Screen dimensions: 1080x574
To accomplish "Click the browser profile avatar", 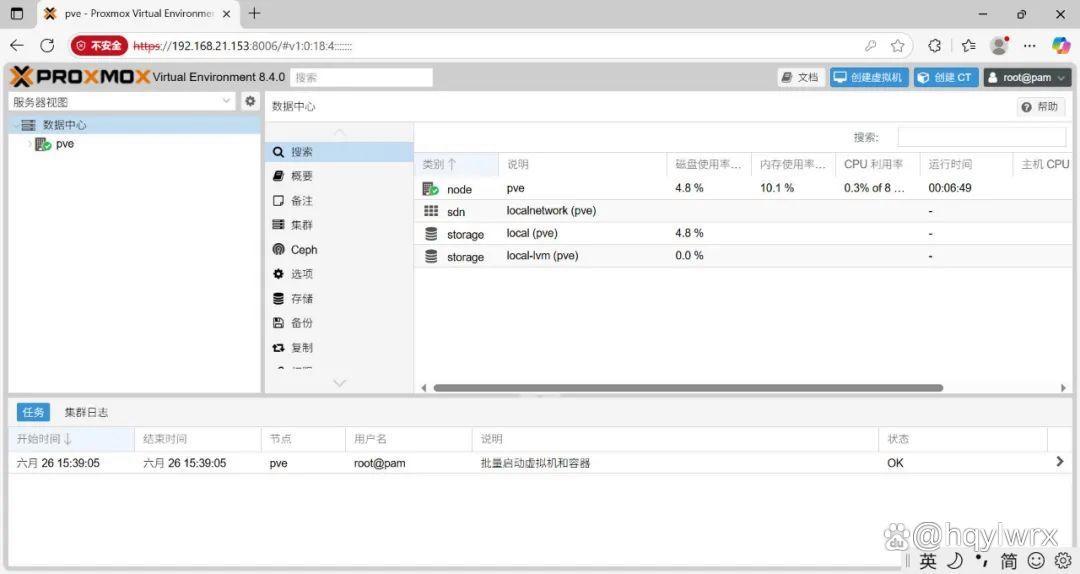I will (999, 45).
